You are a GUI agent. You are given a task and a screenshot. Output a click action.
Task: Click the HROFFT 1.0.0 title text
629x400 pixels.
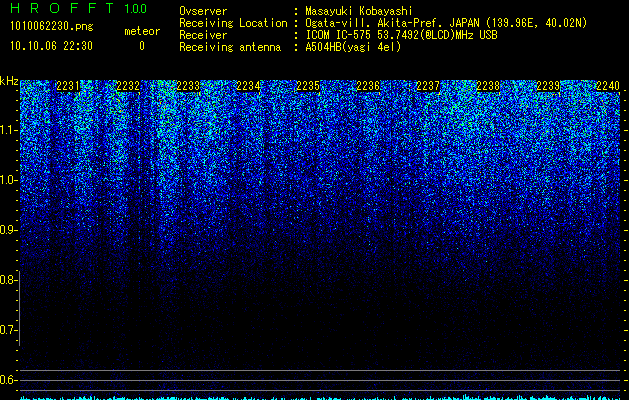tap(78, 8)
